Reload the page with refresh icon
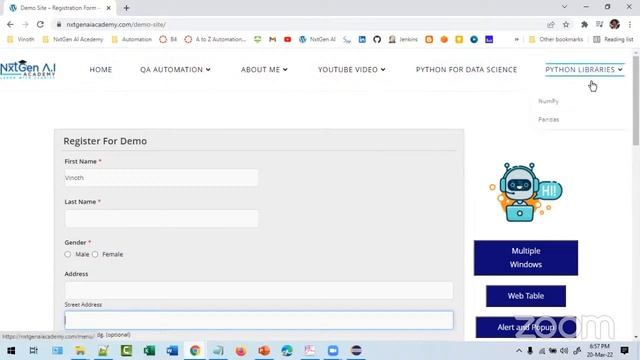This screenshot has width=640, height=360. click(x=40, y=24)
